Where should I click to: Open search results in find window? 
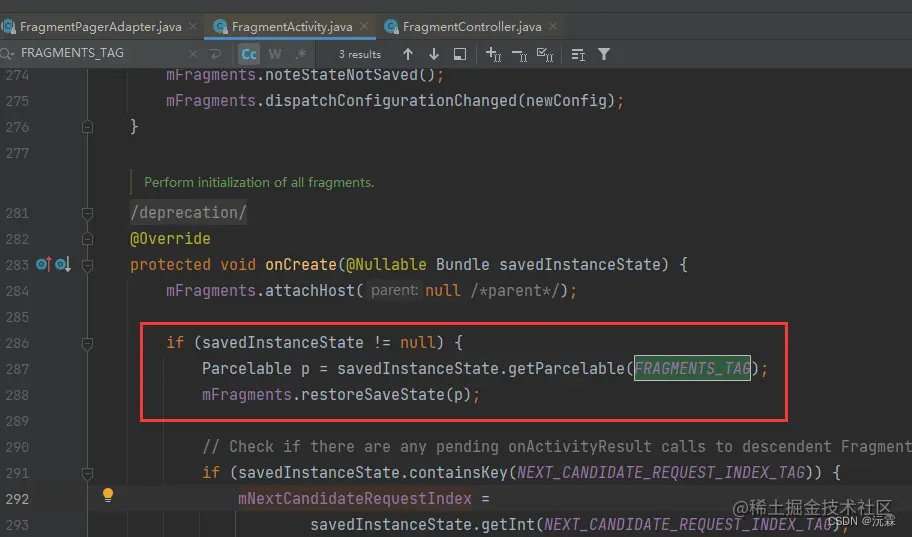coord(459,54)
